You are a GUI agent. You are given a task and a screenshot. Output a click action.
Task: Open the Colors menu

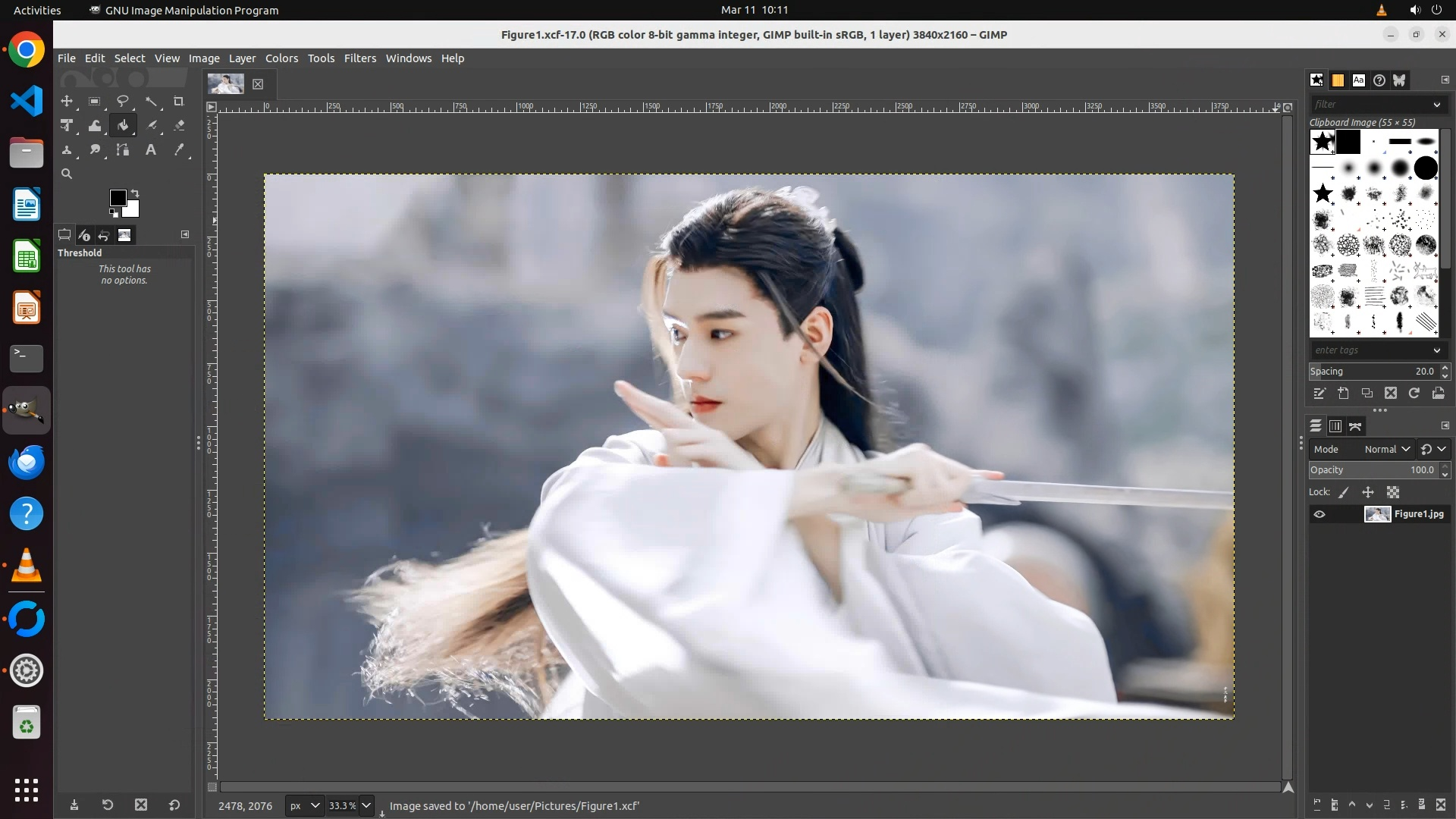pyautogui.click(x=281, y=58)
